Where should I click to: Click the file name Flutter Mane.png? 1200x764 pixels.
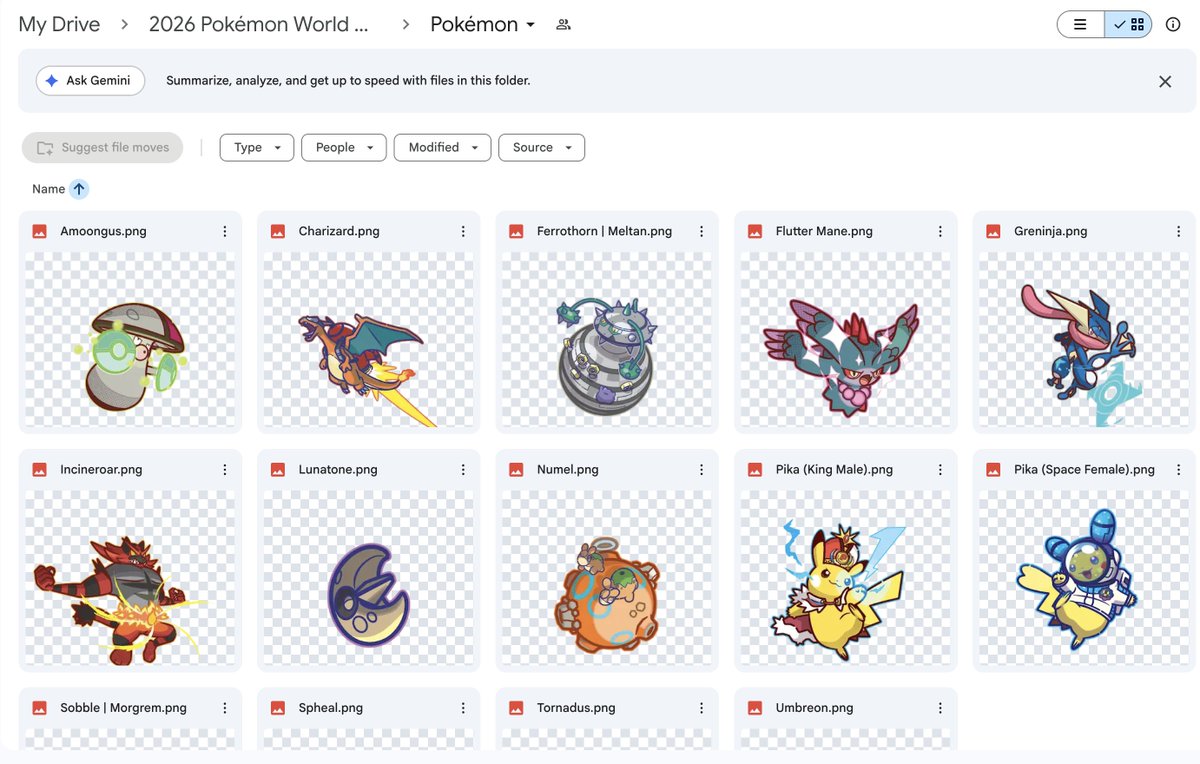coord(824,231)
